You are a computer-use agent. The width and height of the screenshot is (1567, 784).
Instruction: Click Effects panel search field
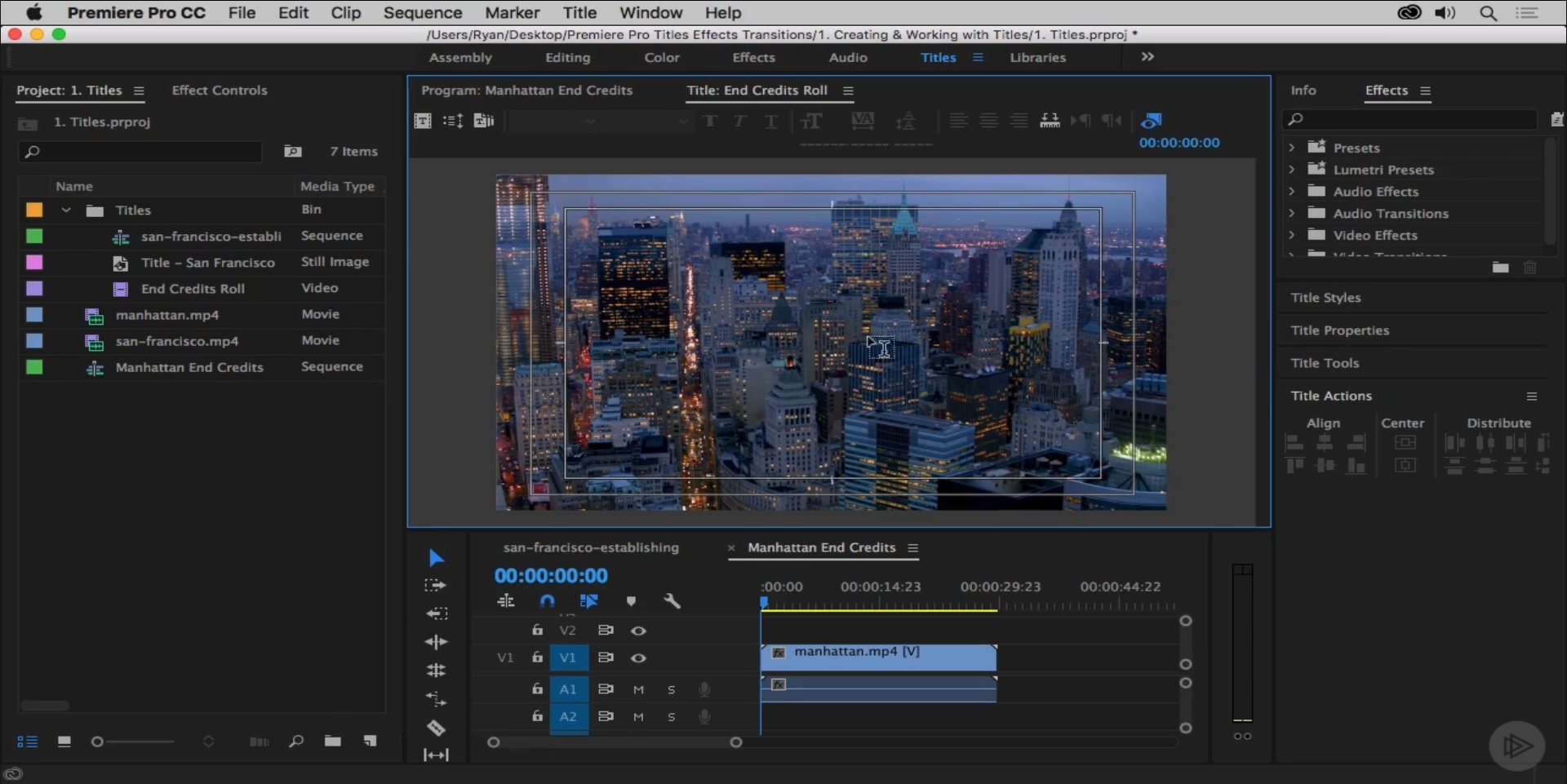(x=1410, y=120)
